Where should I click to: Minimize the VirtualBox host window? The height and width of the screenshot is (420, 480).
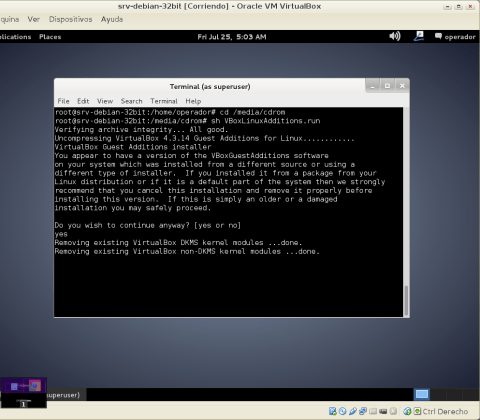[447, 6]
